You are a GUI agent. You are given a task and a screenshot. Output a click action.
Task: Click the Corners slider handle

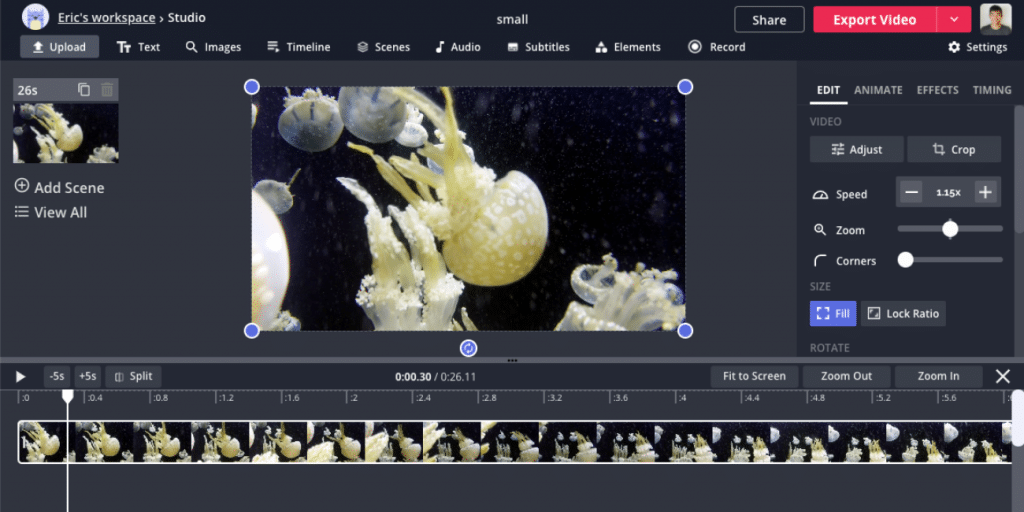pyautogui.click(x=905, y=260)
